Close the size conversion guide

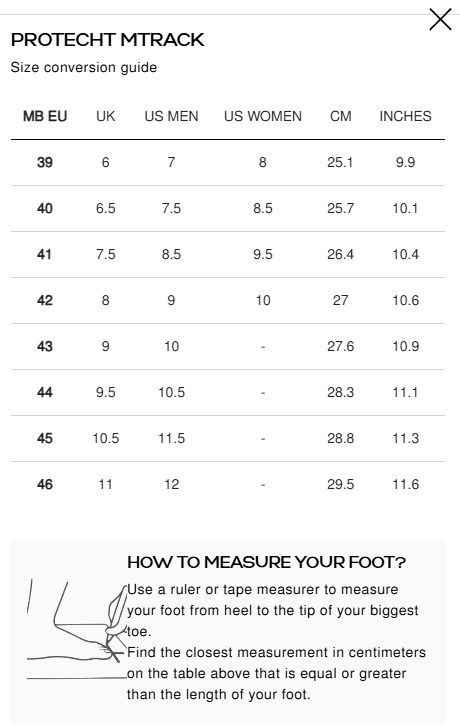[x=440, y=19]
